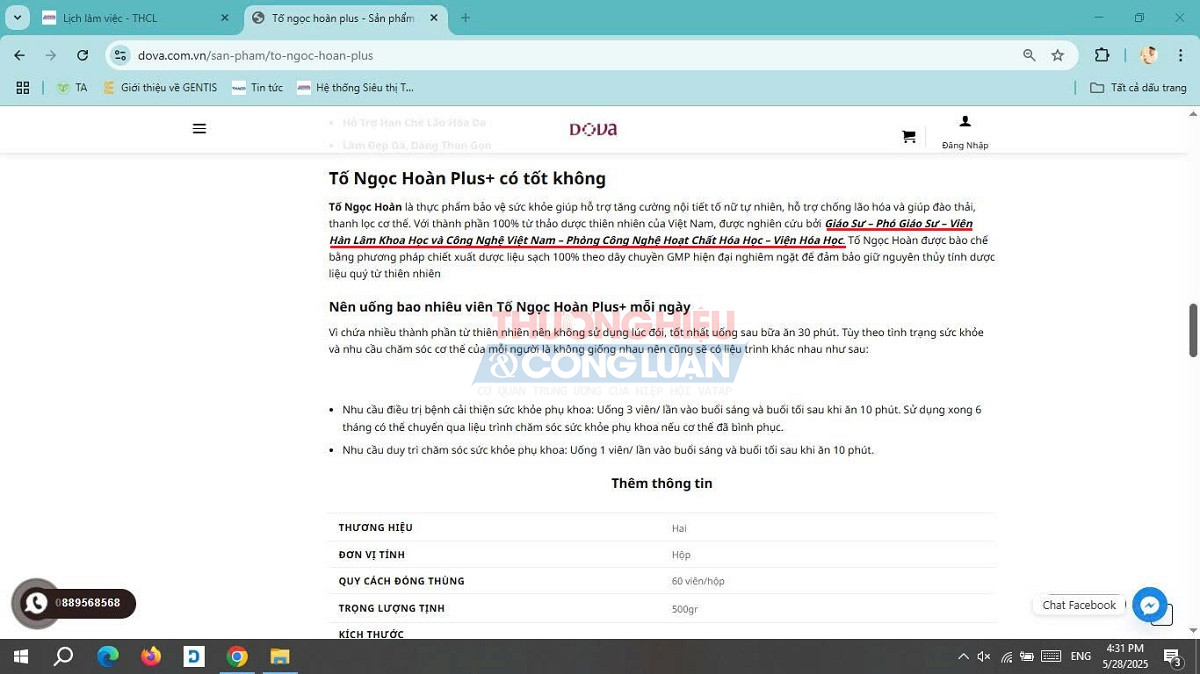1200x674 pixels.
Task: Open Chrome's Extensions puzzle icon
Action: (x=1101, y=56)
